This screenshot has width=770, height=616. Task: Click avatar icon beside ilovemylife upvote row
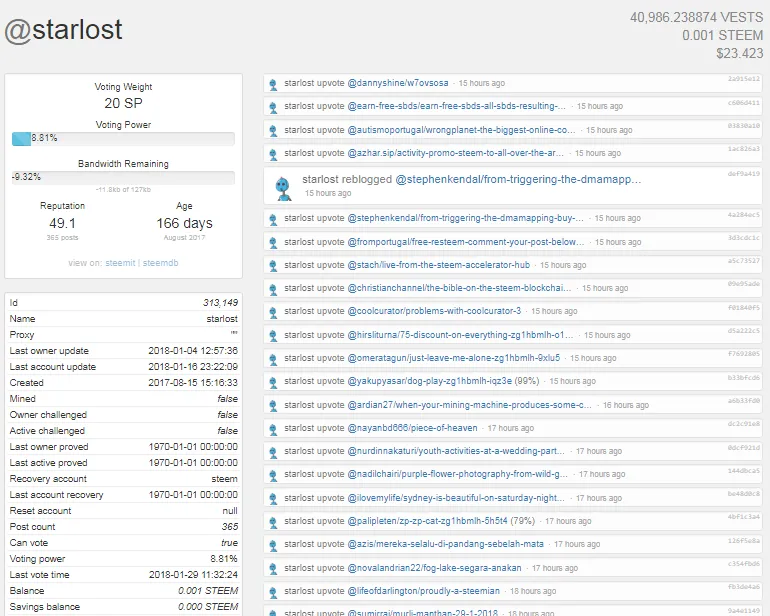pyautogui.click(x=273, y=499)
